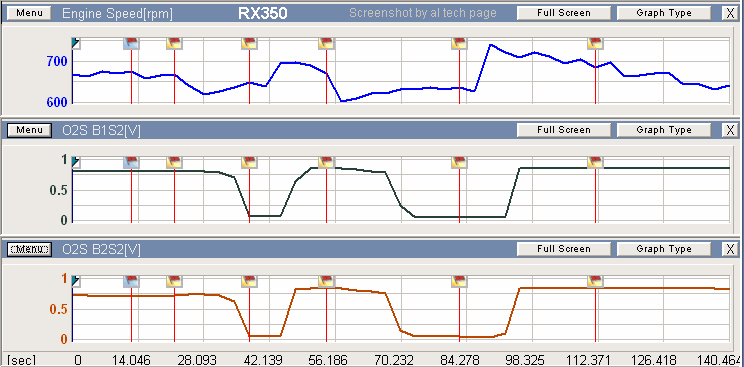Show Engine Speed graph in Full Screen

pos(564,13)
